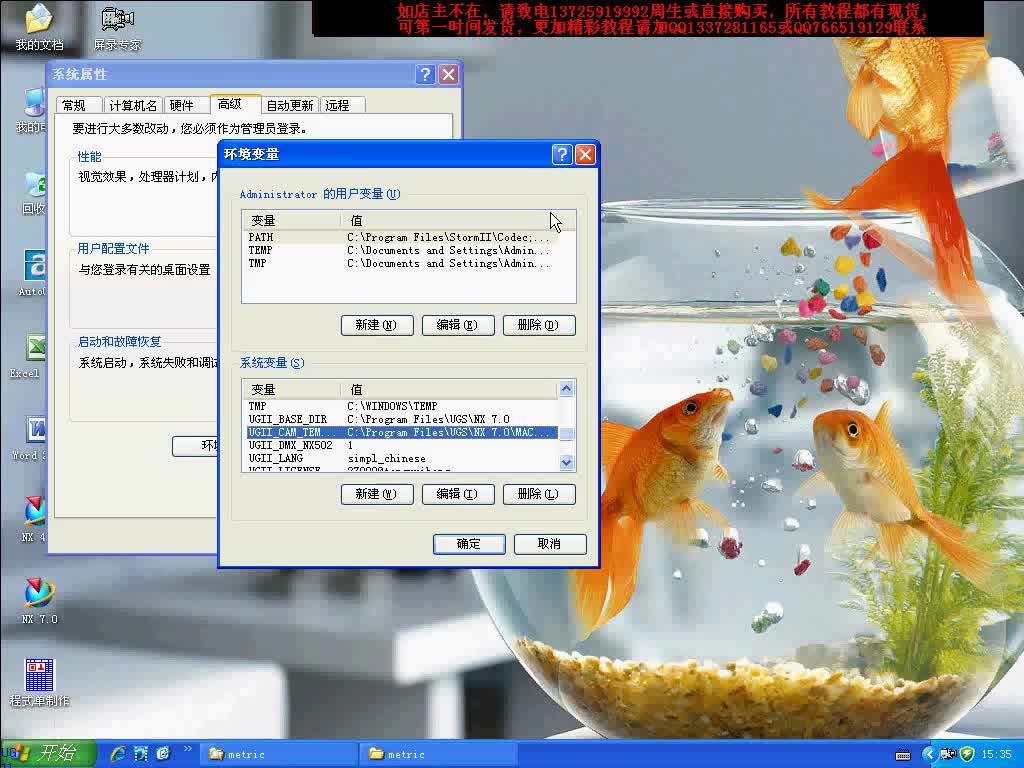Launch Internet Explorer from the quick launch bar

pos(118,754)
